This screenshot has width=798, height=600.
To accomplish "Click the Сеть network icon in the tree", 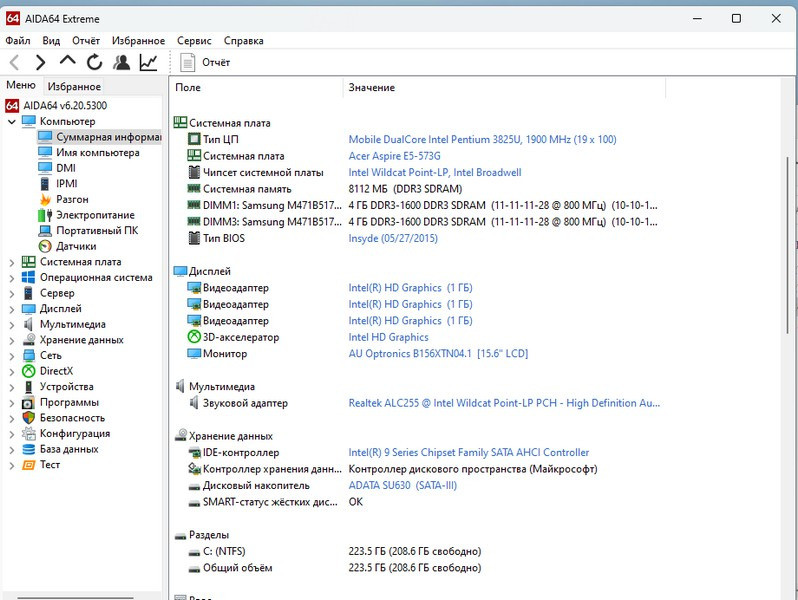I will (x=28, y=356).
